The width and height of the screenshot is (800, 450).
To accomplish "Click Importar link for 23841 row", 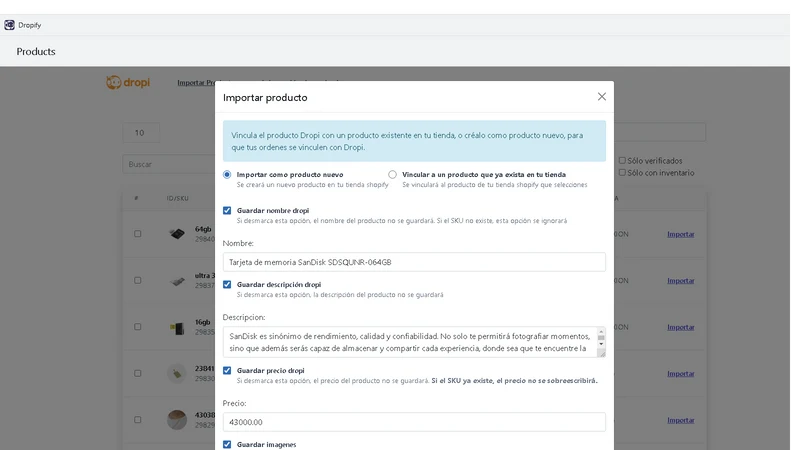I will 681,373.
